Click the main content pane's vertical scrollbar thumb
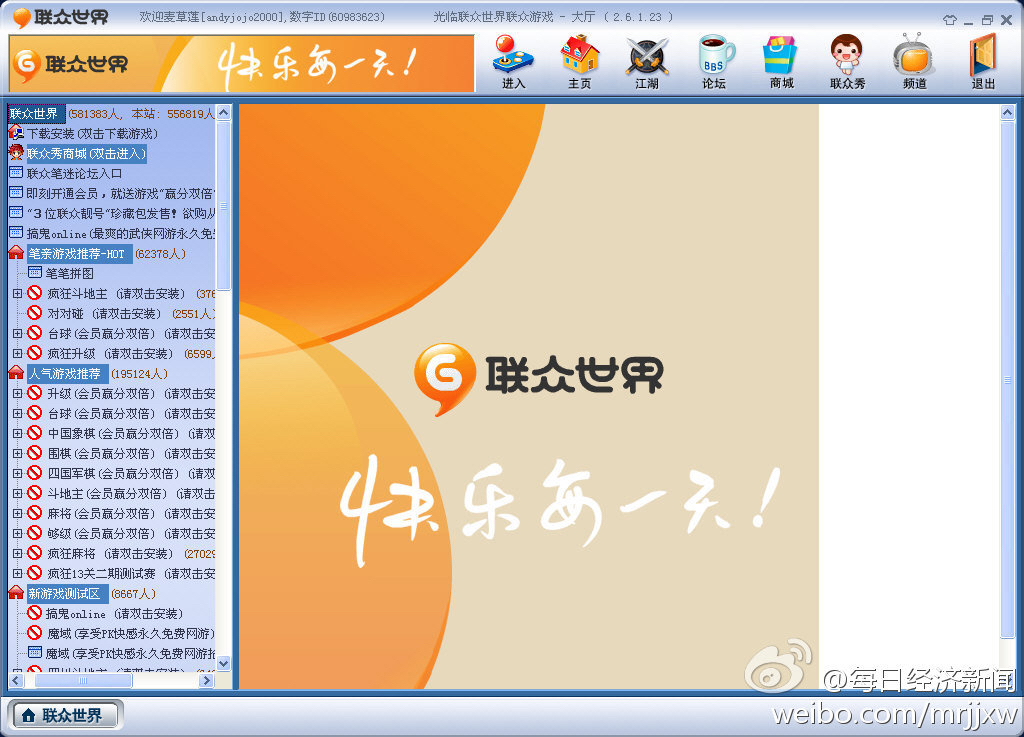The width and height of the screenshot is (1024, 737). pos(1007,379)
